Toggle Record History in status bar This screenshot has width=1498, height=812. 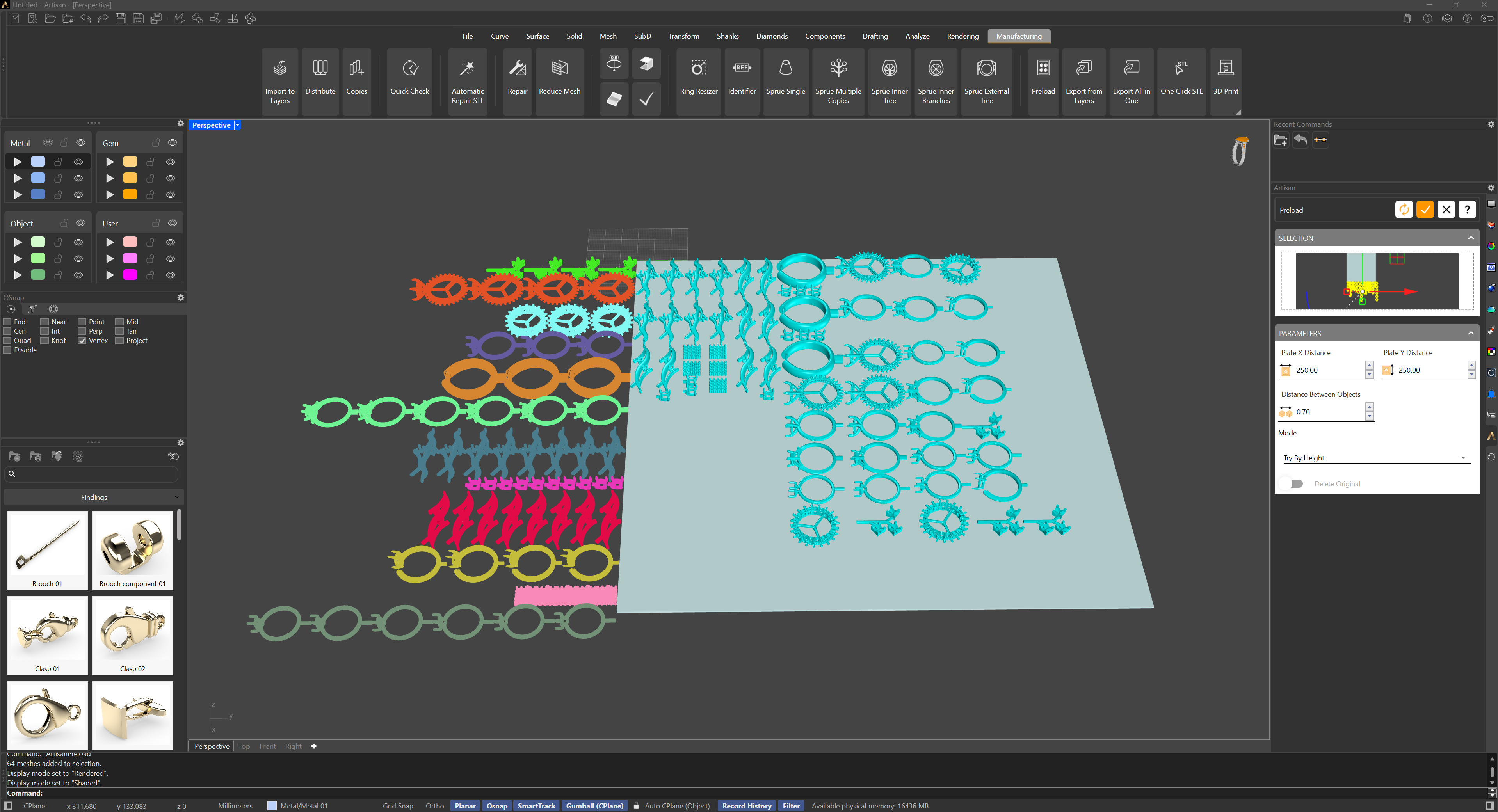tap(747, 806)
